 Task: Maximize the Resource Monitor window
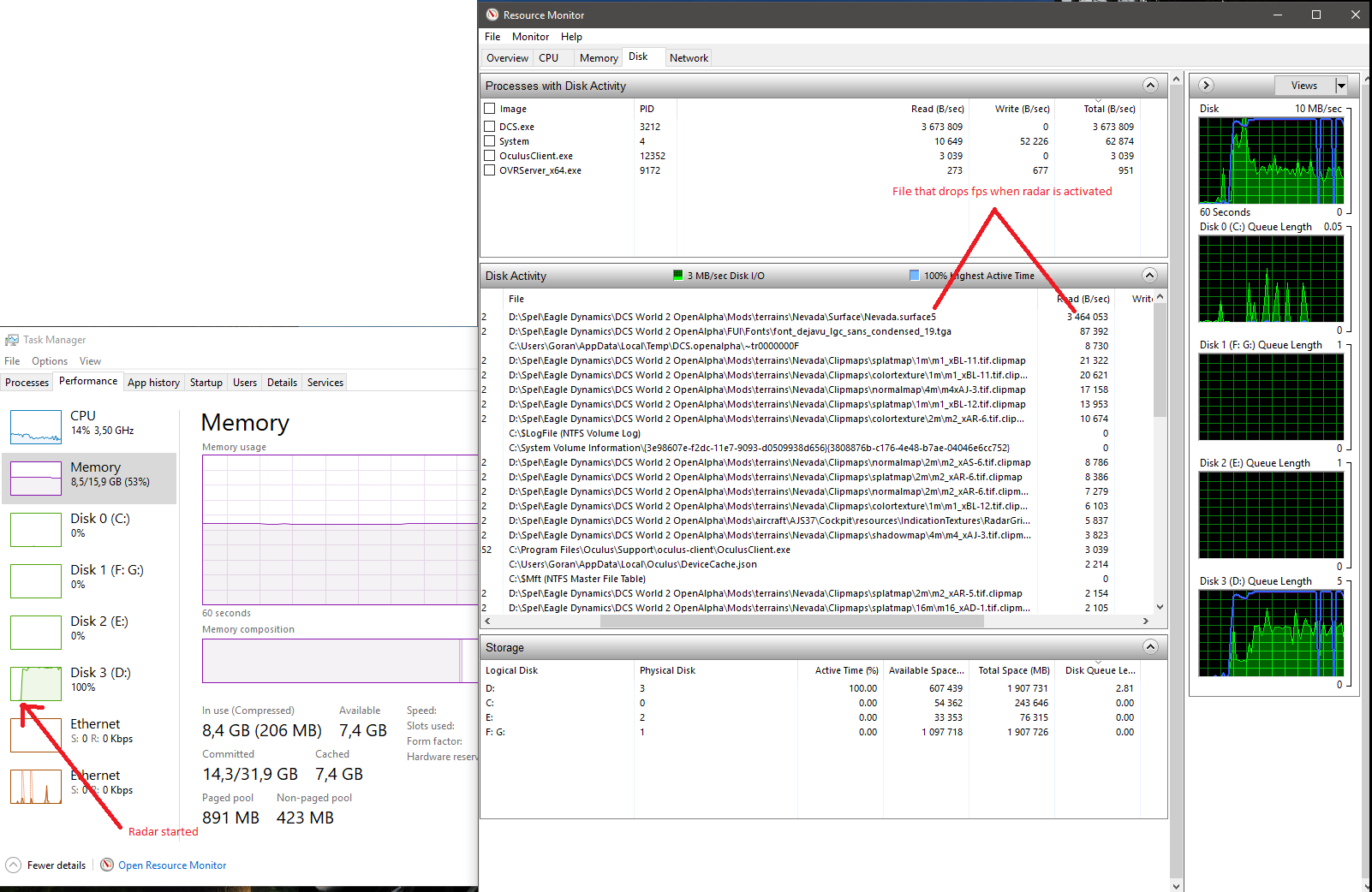tap(1316, 15)
